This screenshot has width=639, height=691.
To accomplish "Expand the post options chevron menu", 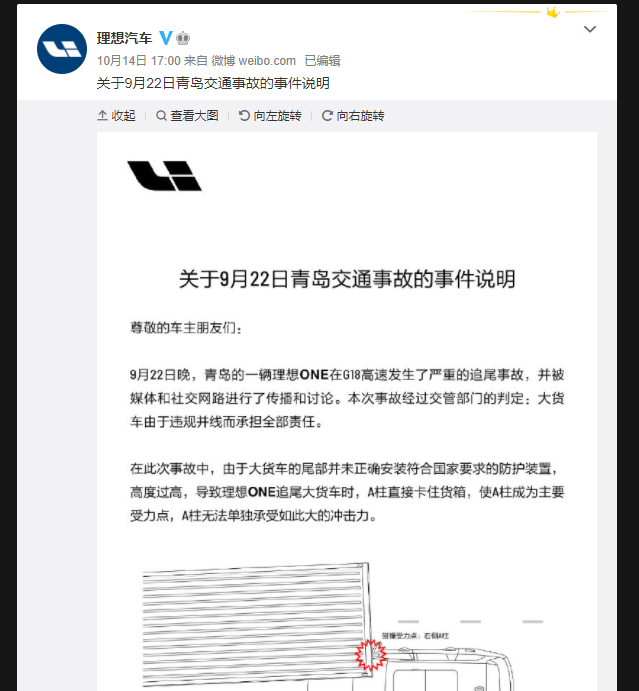I will [590, 29].
